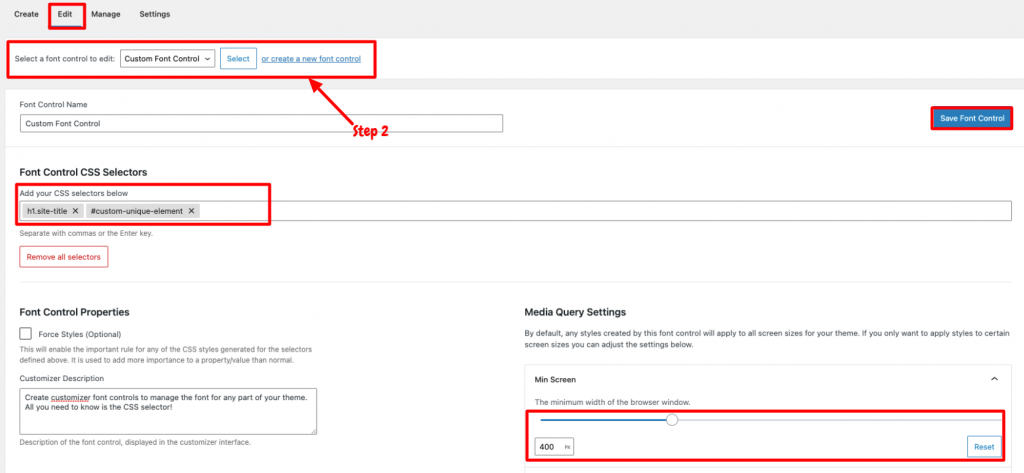Click the 'Font Control CSS Selectors' heading
The image size is (1024, 473).
click(x=84, y=172)
